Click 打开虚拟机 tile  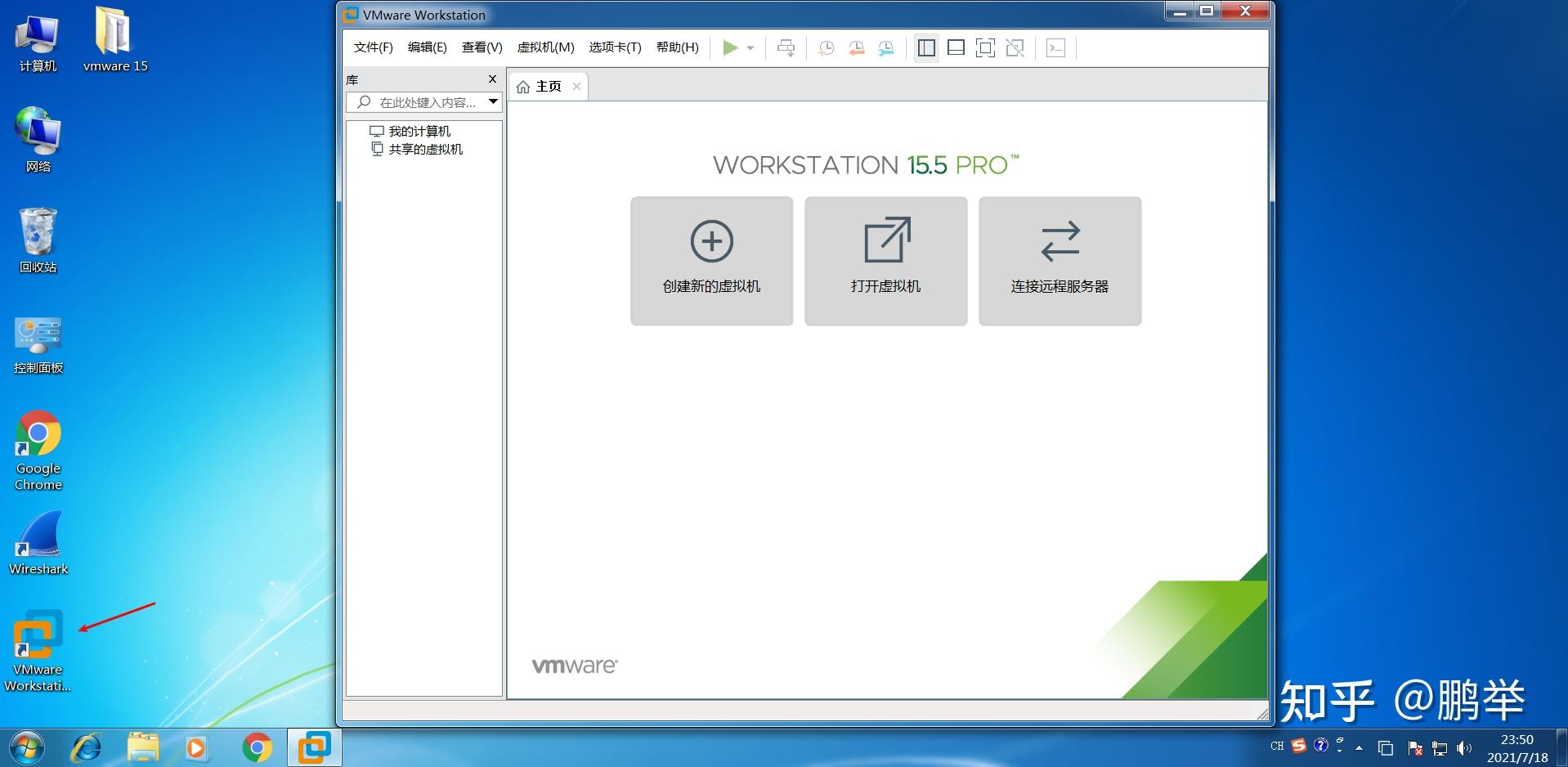pyautogui.click(x=885, y=261)
